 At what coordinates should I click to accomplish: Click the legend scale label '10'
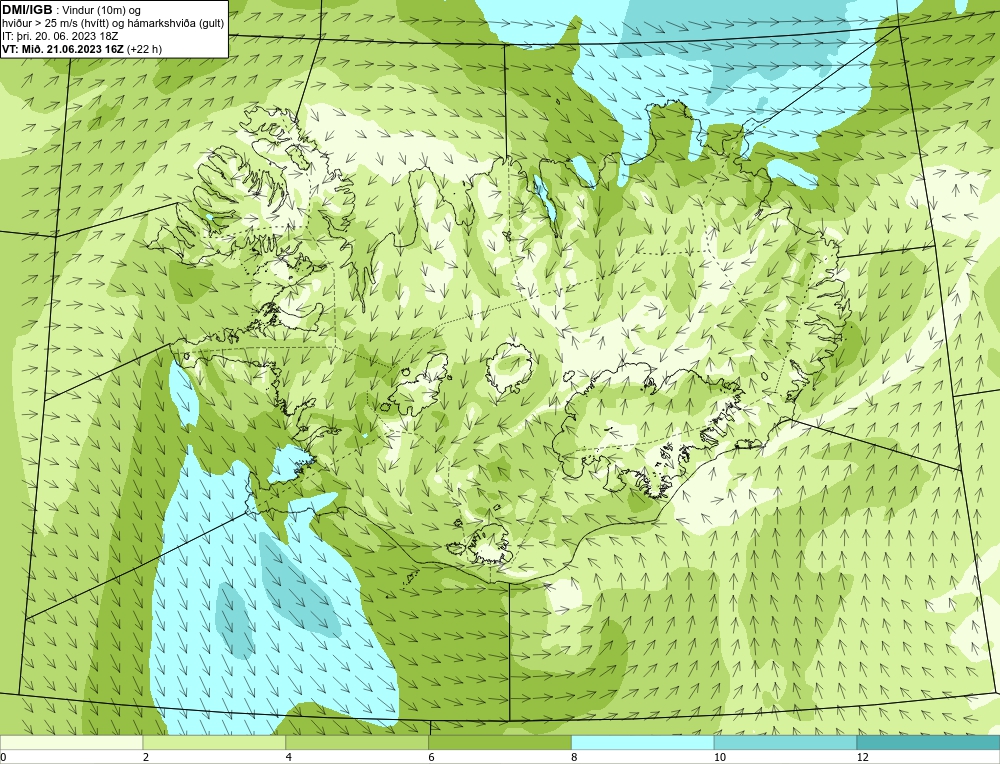pyautogui.click(x=720, y=757)
